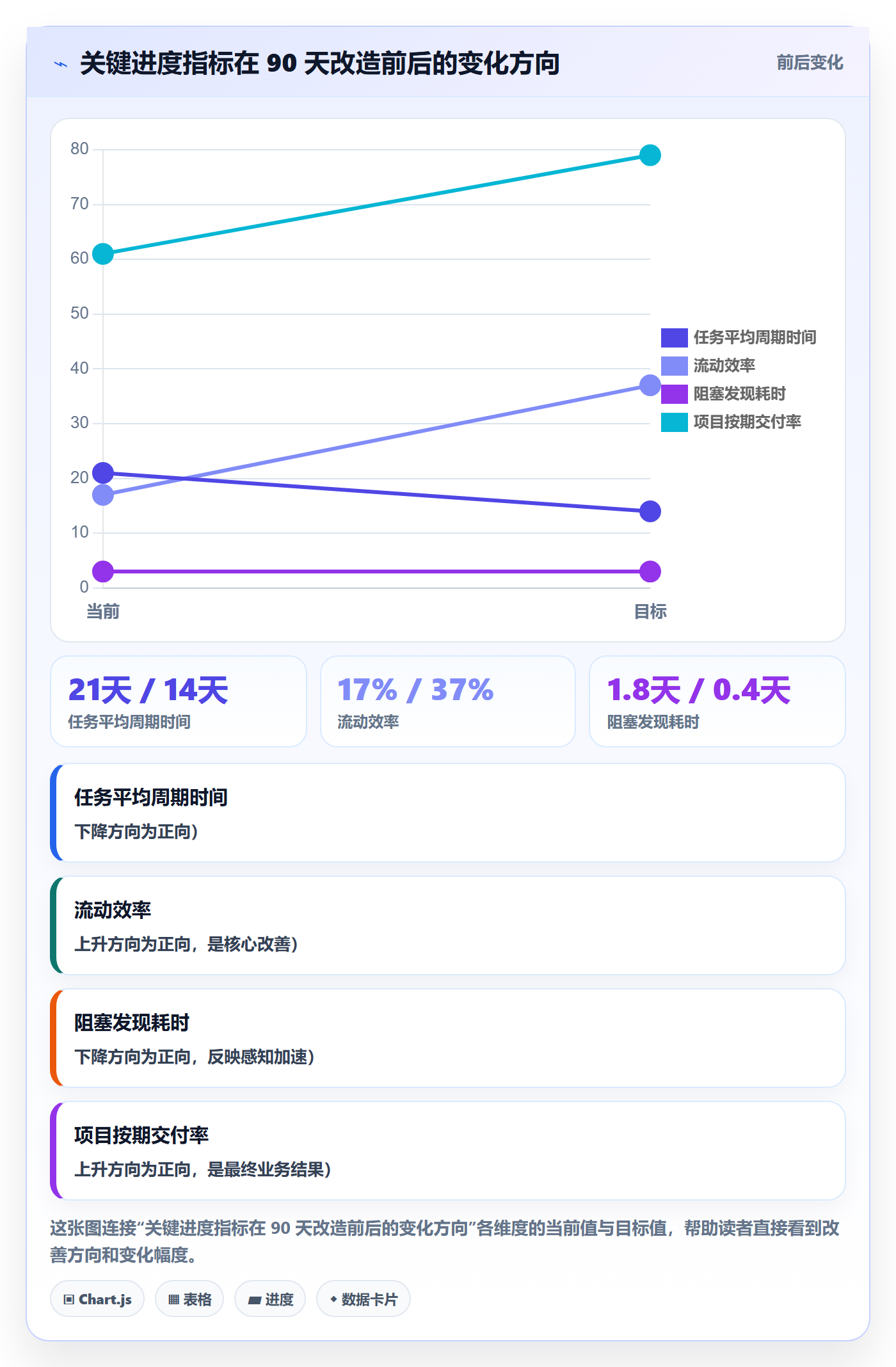The width and height of the screenshot is (896, 1367).
Task: Click the 目标 x-axis label
Action: point(650,612)
